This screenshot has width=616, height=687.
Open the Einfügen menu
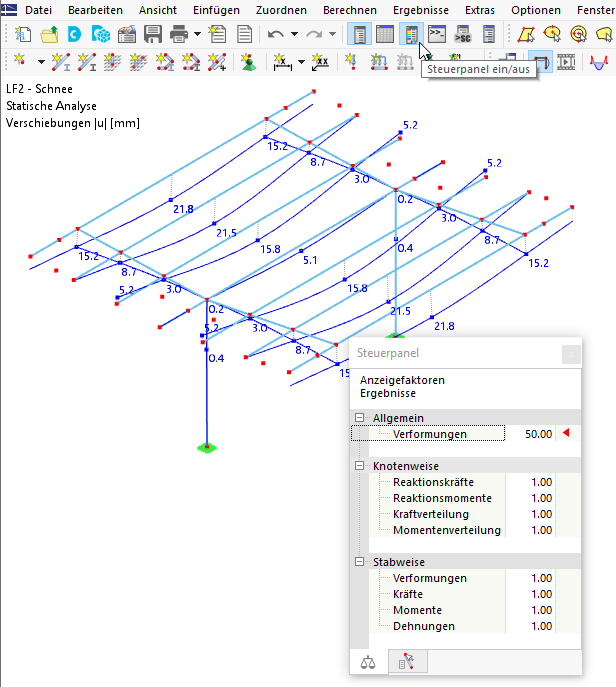coord(216,10)
